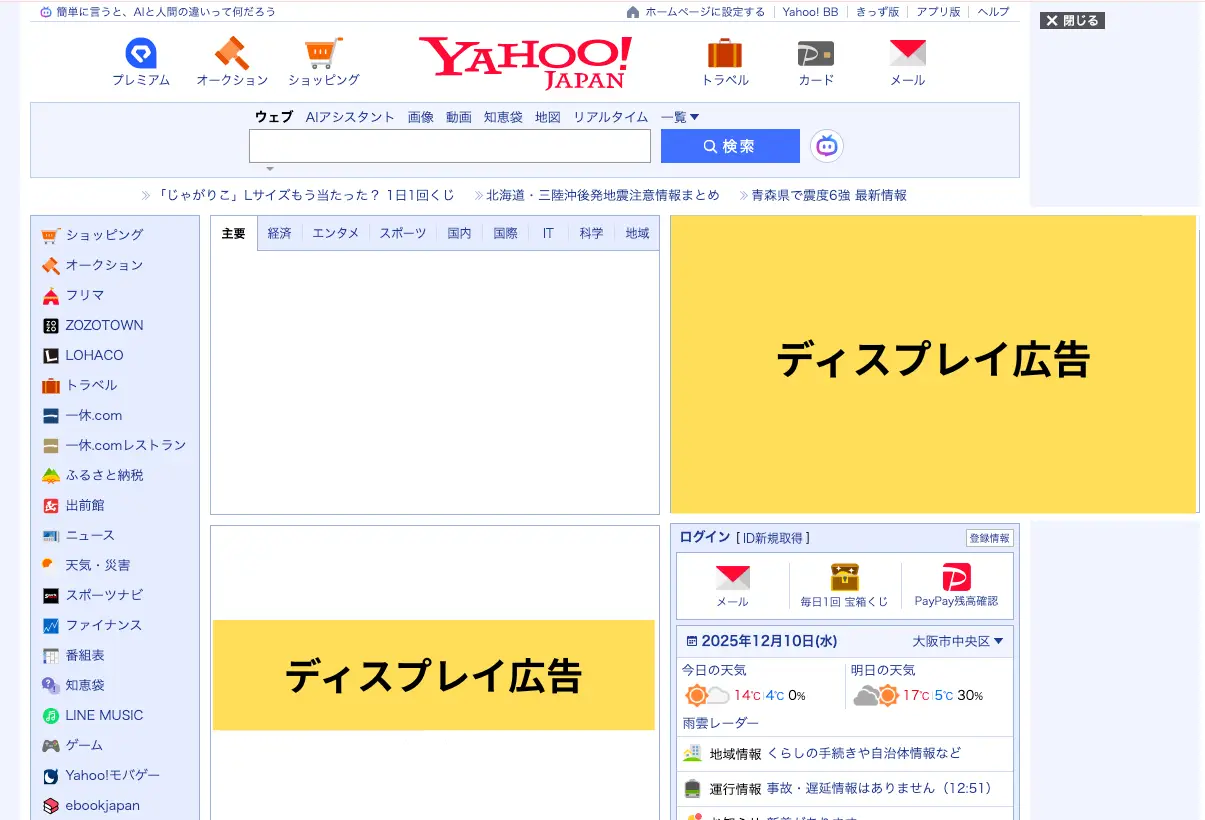Open the AI assistant robot icon beside search
This screenshot has width=1205, height=820.
(x=826, y=146)
